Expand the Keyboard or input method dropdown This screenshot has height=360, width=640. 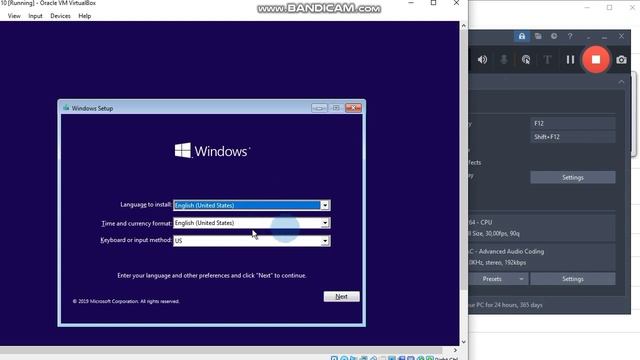(324, 241)
